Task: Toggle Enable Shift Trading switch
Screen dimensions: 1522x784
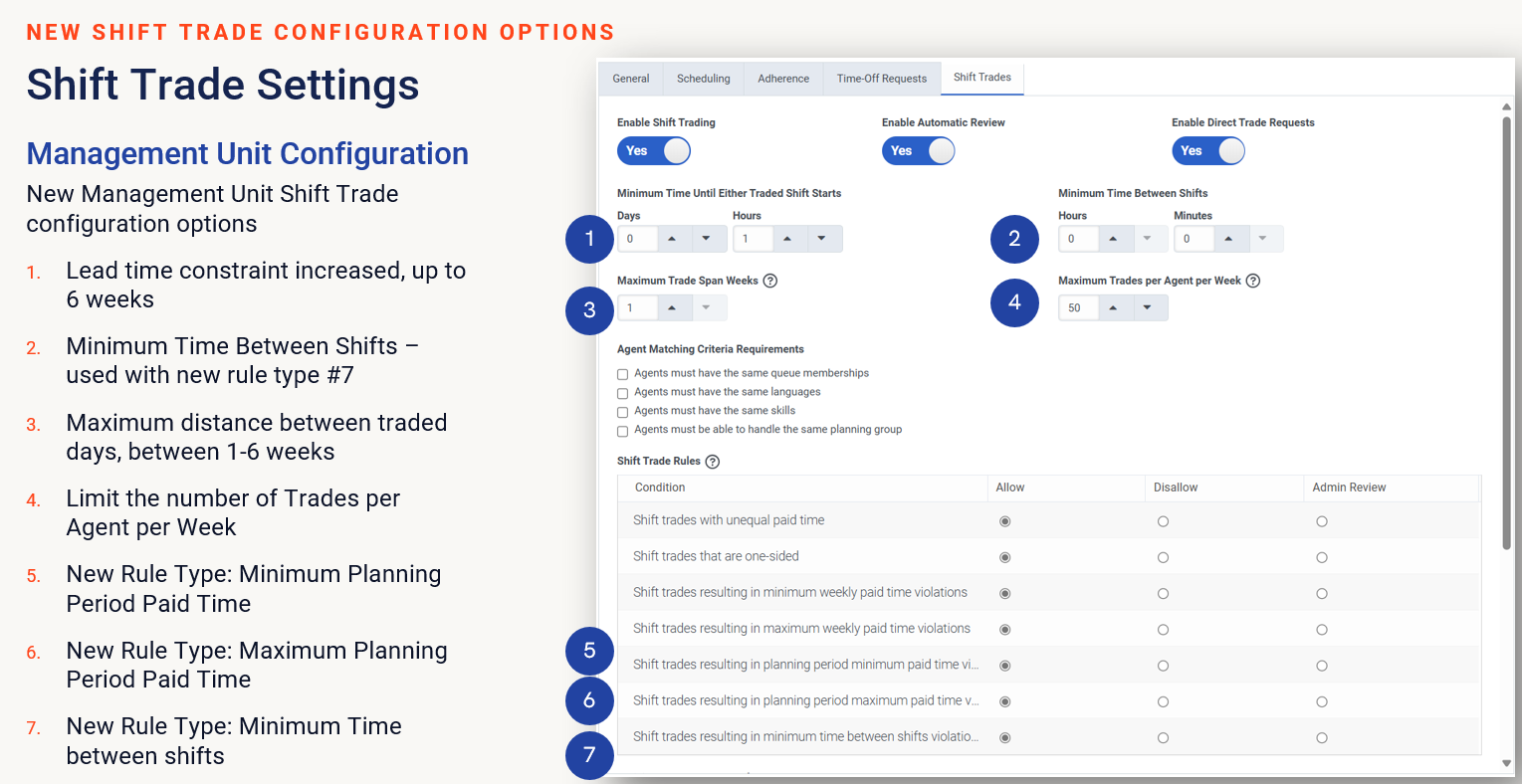Action: (653, 151)
